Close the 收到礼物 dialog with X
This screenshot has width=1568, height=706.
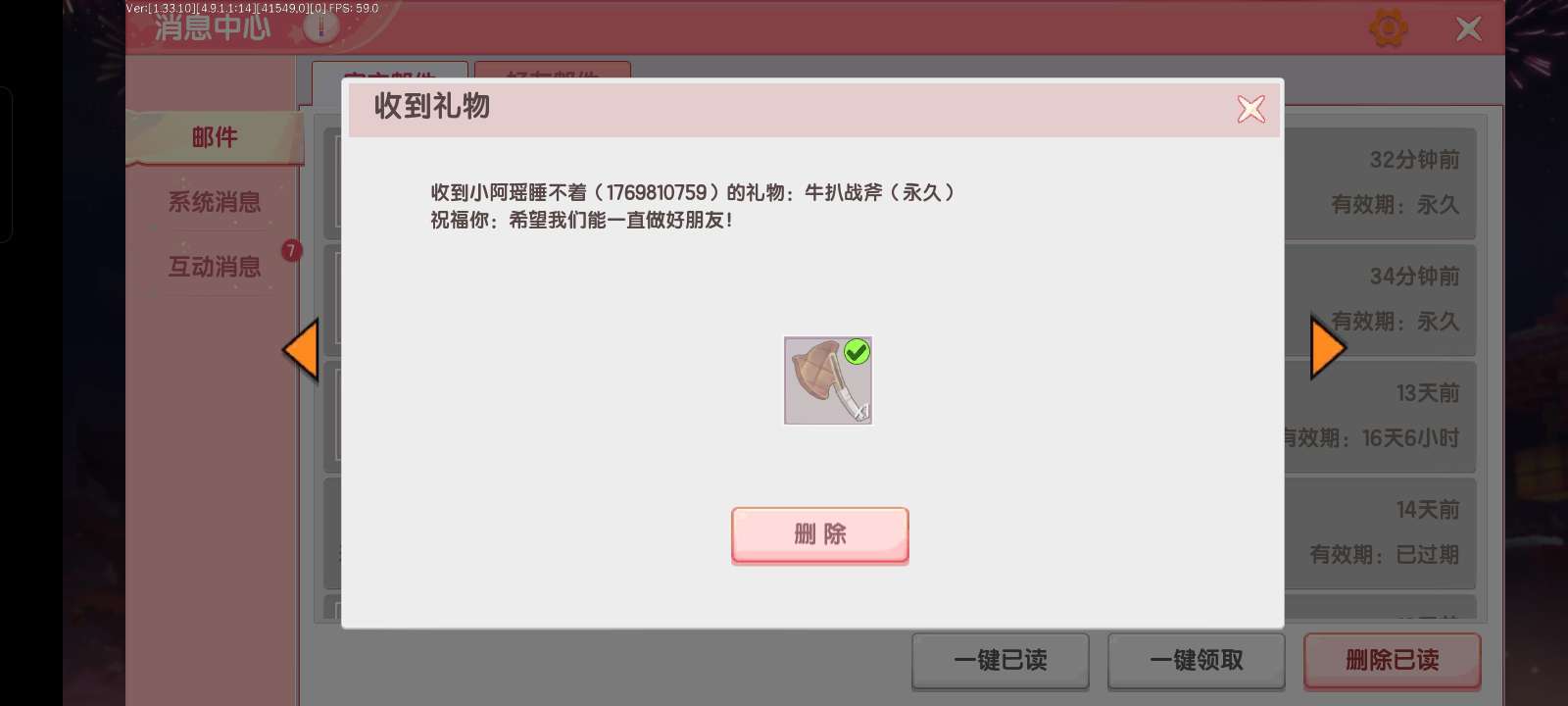1251,109
